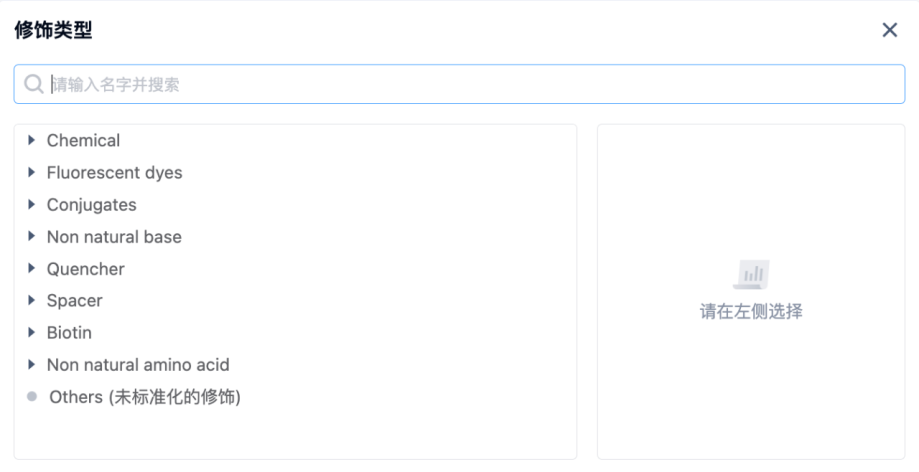Screen dimensions: 919x472
Task: Expand the Non natural amino acid arrow
Action: coord(32,365)
